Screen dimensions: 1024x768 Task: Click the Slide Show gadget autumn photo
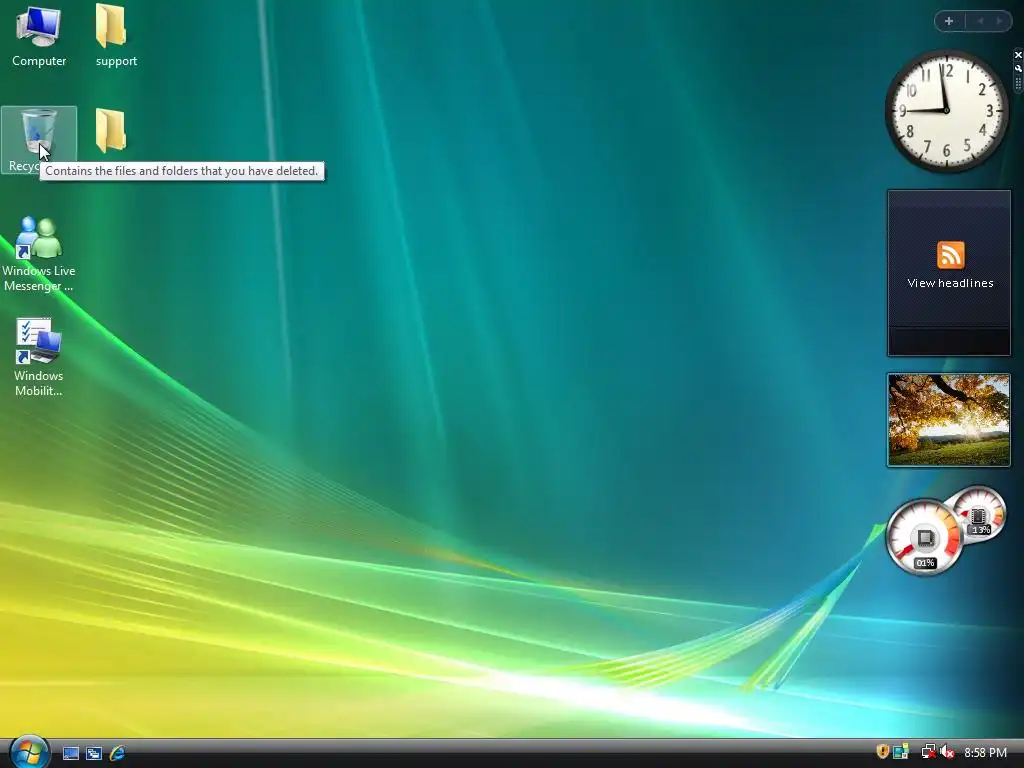click(x=948, y=420)
